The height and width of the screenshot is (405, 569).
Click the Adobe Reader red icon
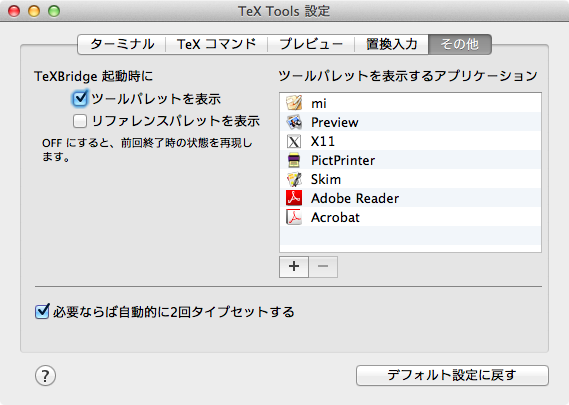pos(294,198)
